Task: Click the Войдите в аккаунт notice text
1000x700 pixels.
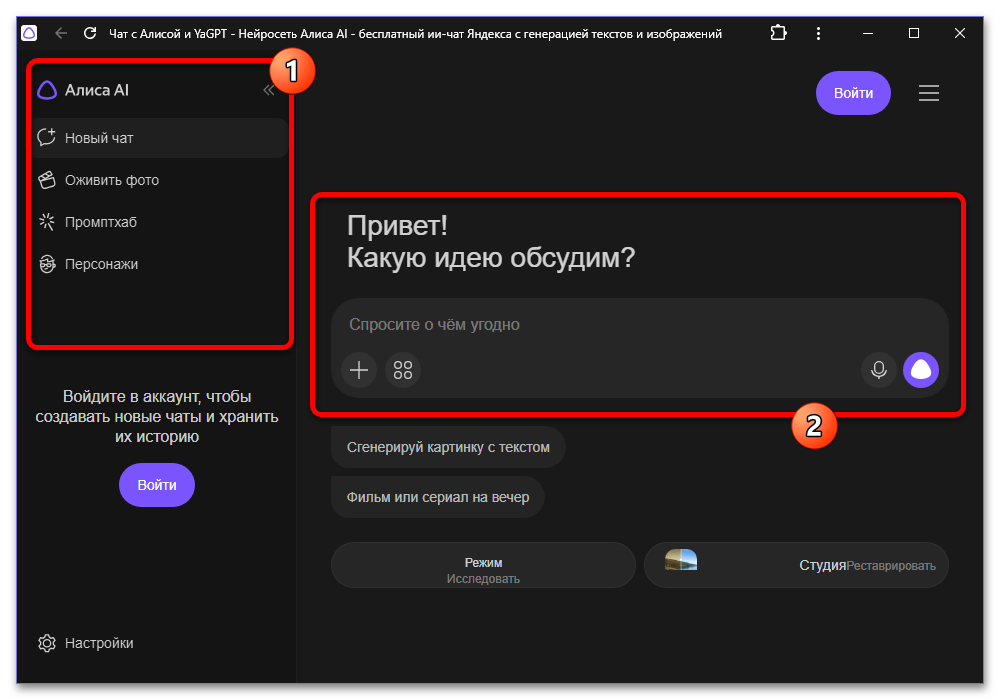Action: click(157, 417)
